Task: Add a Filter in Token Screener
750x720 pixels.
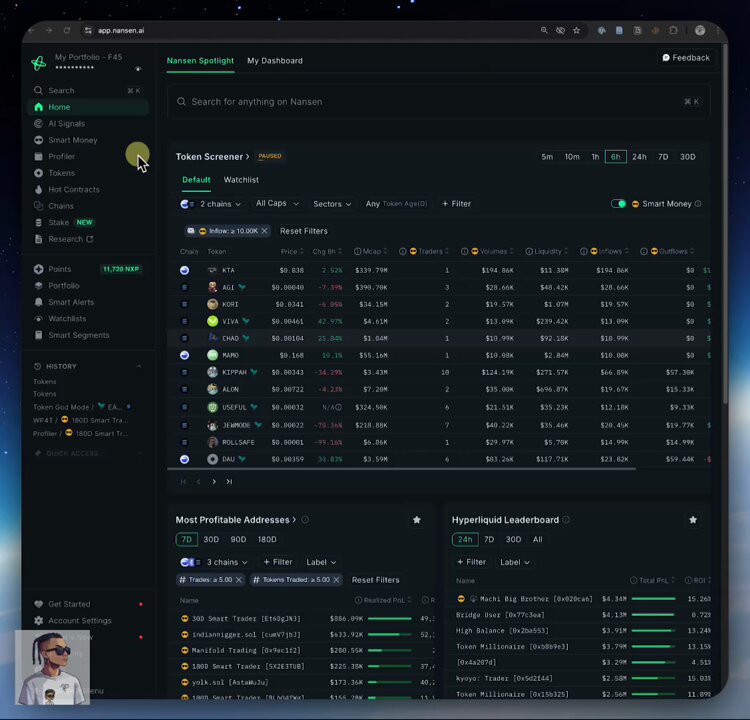Action: click(456, 204)
